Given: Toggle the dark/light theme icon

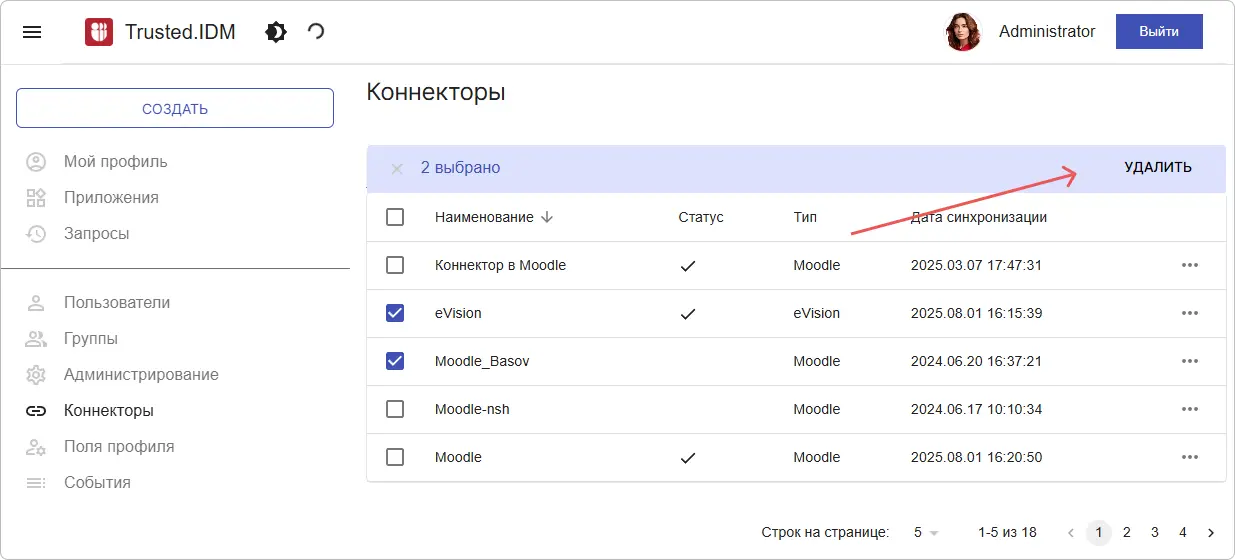Looking at the screenshot, I should pyautogui.click(x=276, y=32).
